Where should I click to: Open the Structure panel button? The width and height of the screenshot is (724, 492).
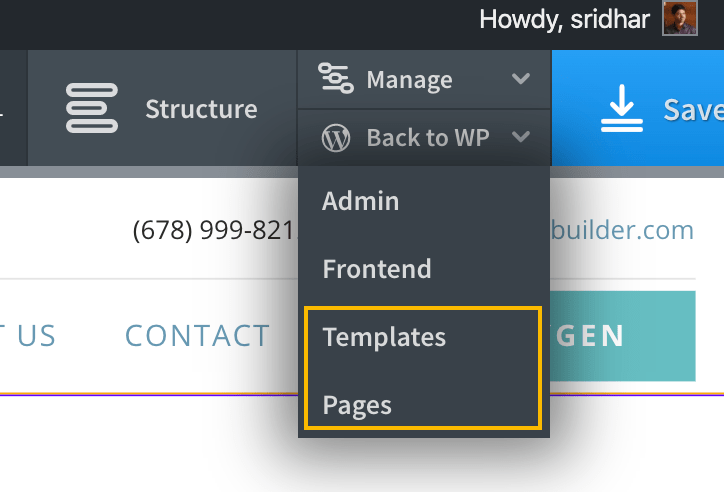[x=162, y=108]
